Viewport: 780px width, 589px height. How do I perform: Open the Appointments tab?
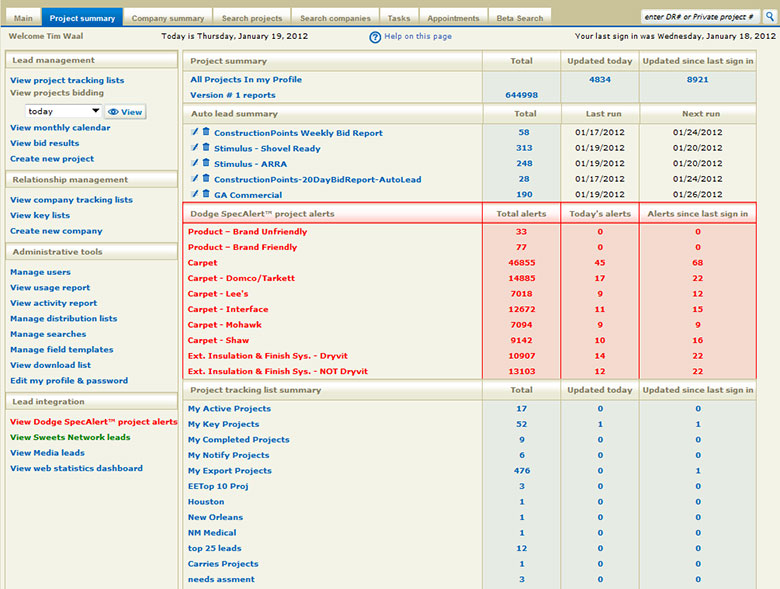tap(453, 18)
